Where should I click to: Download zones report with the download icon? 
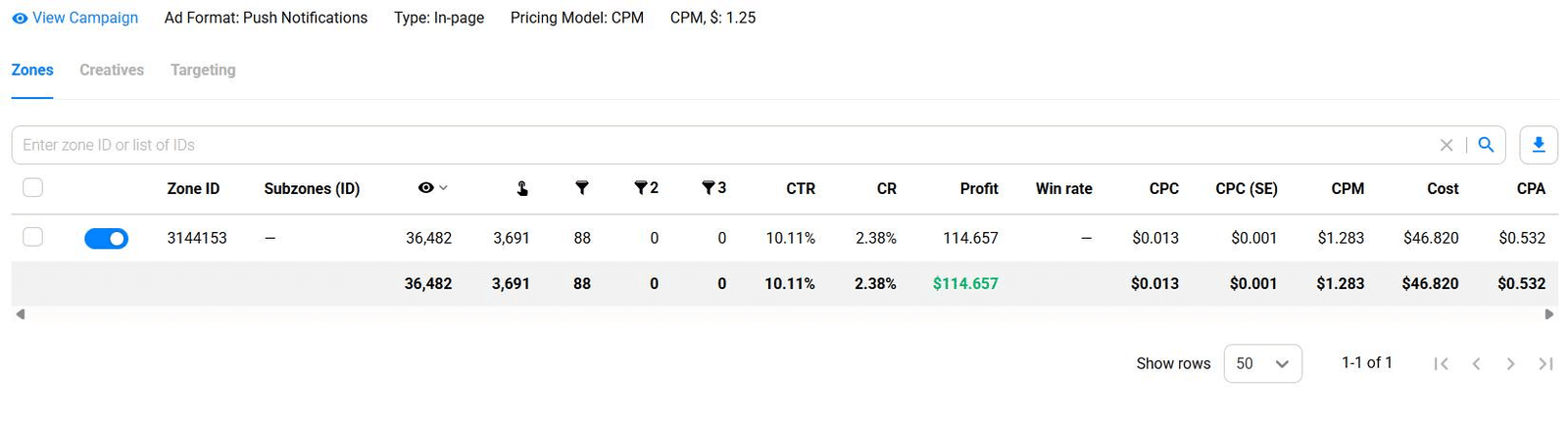click(1538, 145)
